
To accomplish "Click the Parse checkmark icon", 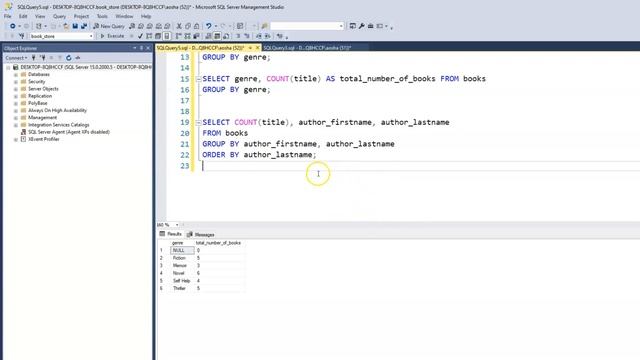I will tap(140, 36).
